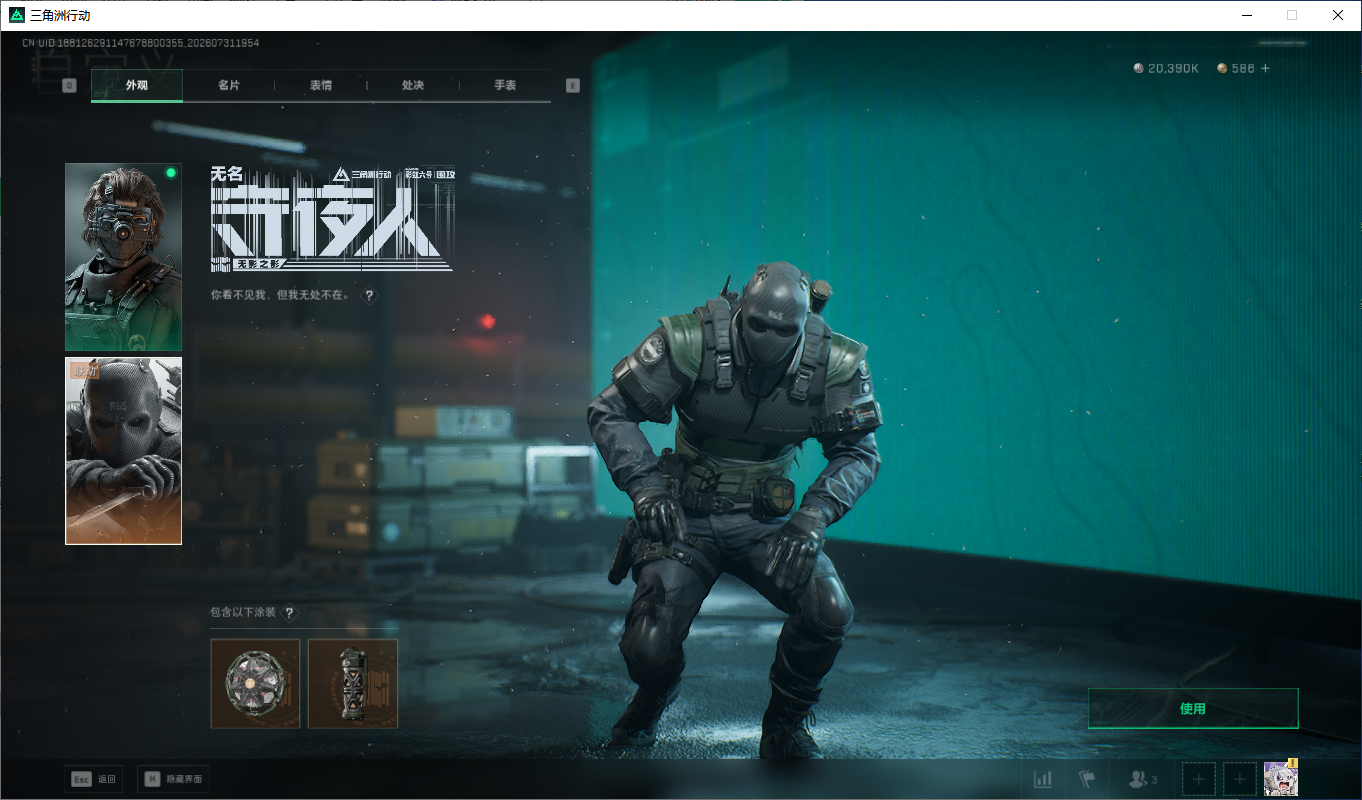Click the 隐藏界面 button

[173, 779]
